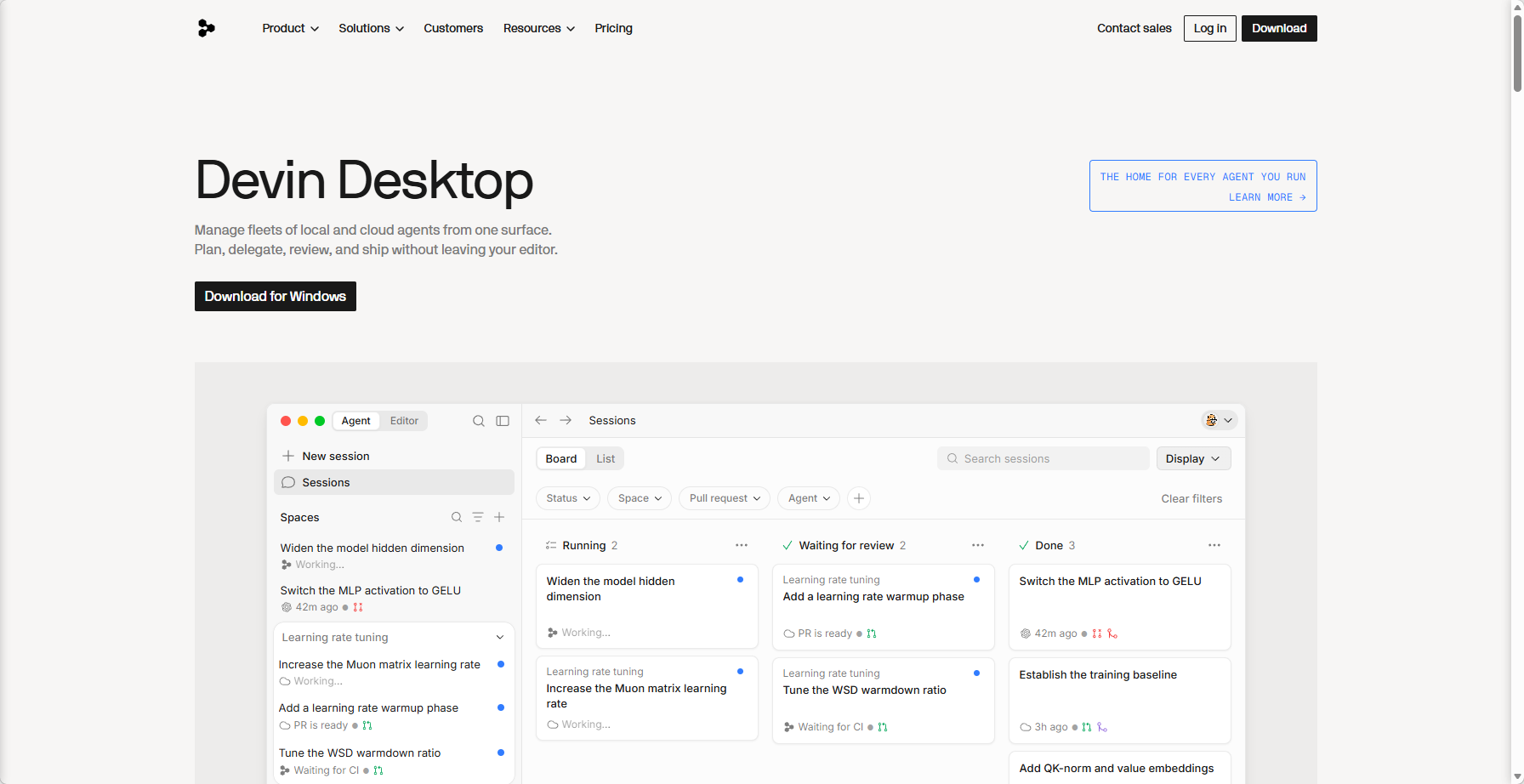Click the merge icon on Establish the training baseline card
Screen dimensions: 1524x784
tap(1102, 727)
